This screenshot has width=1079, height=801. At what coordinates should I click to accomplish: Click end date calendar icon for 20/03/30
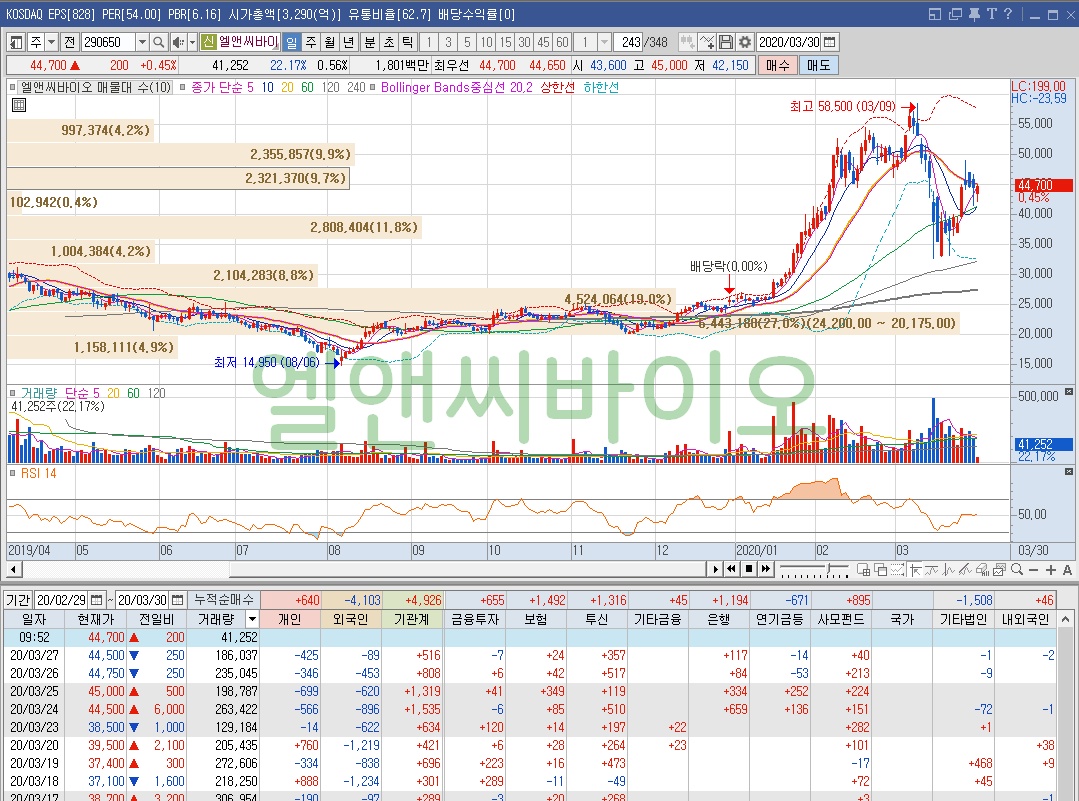pyautogui.click(x=178, y=599)
